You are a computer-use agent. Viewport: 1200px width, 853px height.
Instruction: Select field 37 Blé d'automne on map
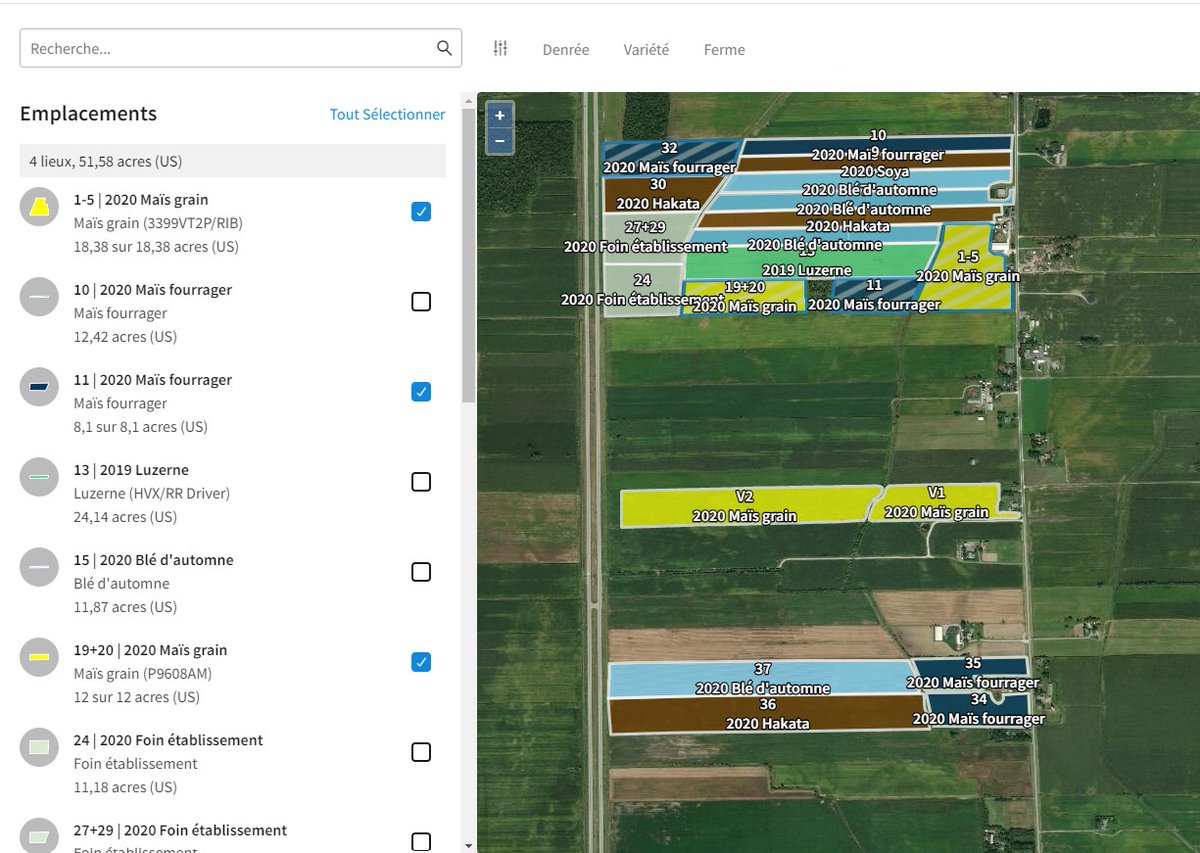click(x=760, y=678)
